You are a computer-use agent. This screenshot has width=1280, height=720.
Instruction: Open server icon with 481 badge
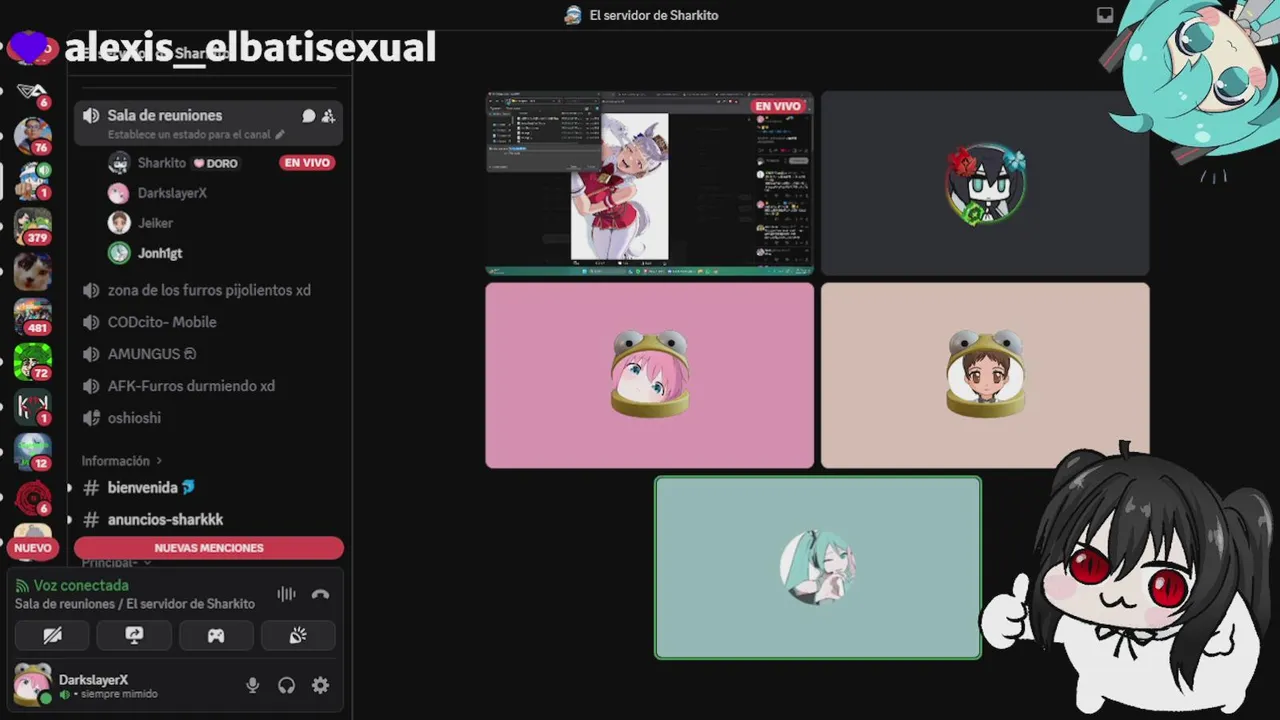[x=32, y=316]
